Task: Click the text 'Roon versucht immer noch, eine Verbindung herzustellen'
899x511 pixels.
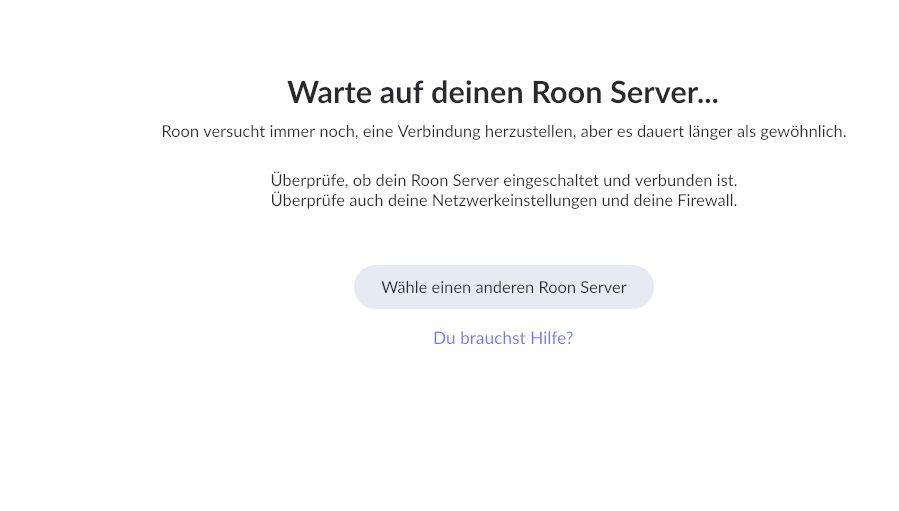Action: pyautogui.click(x=368, y=131)
